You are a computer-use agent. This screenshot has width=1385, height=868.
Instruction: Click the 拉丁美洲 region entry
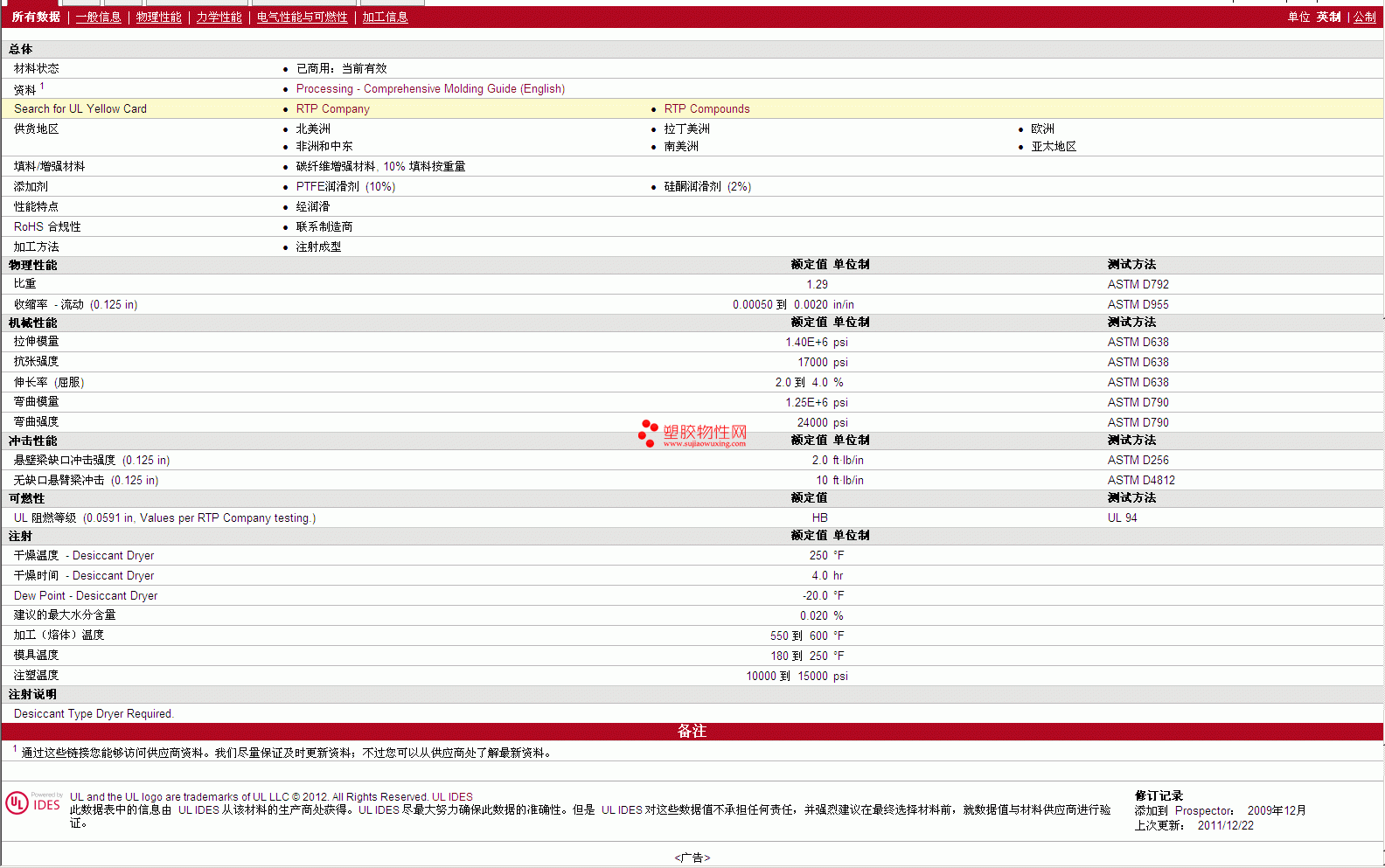(x=686, y=128)
